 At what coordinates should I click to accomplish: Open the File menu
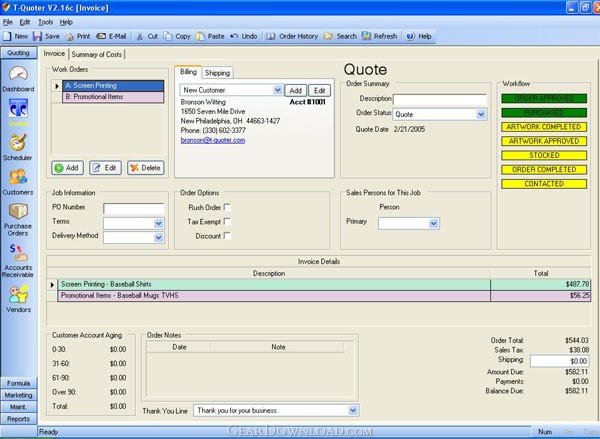coord(8,22)
